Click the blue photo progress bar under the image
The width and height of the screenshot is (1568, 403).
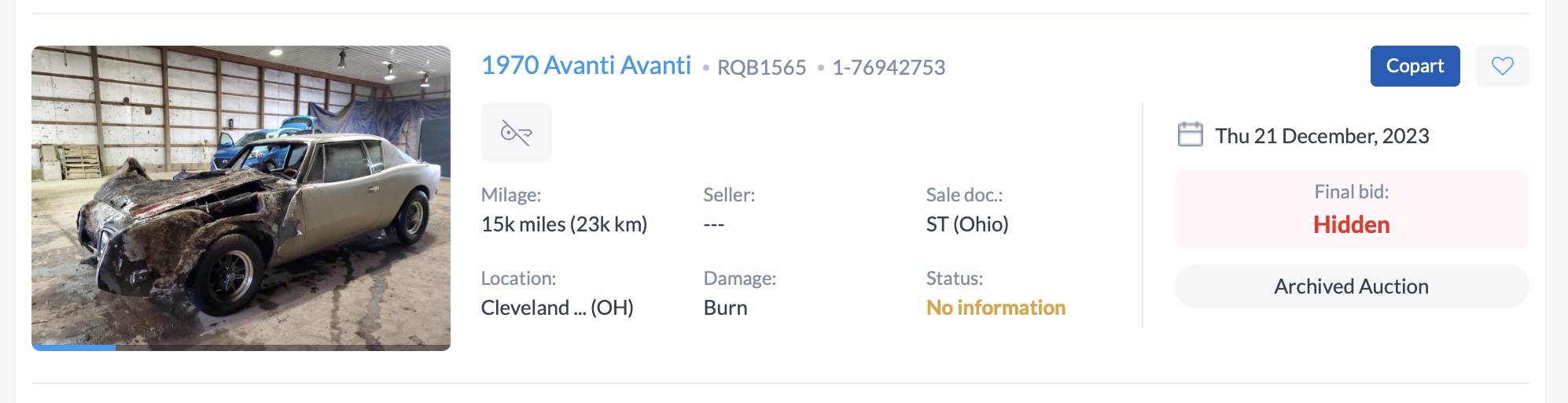[74, 347]
